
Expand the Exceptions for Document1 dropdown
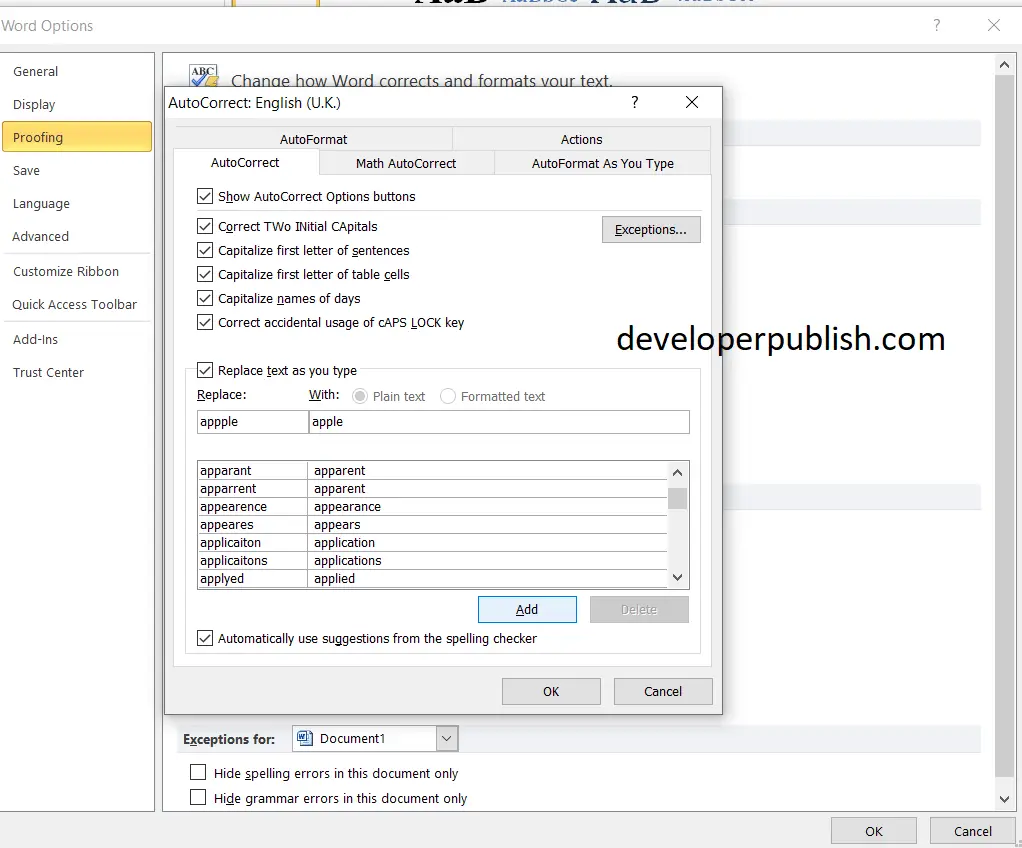click(446, 738)
